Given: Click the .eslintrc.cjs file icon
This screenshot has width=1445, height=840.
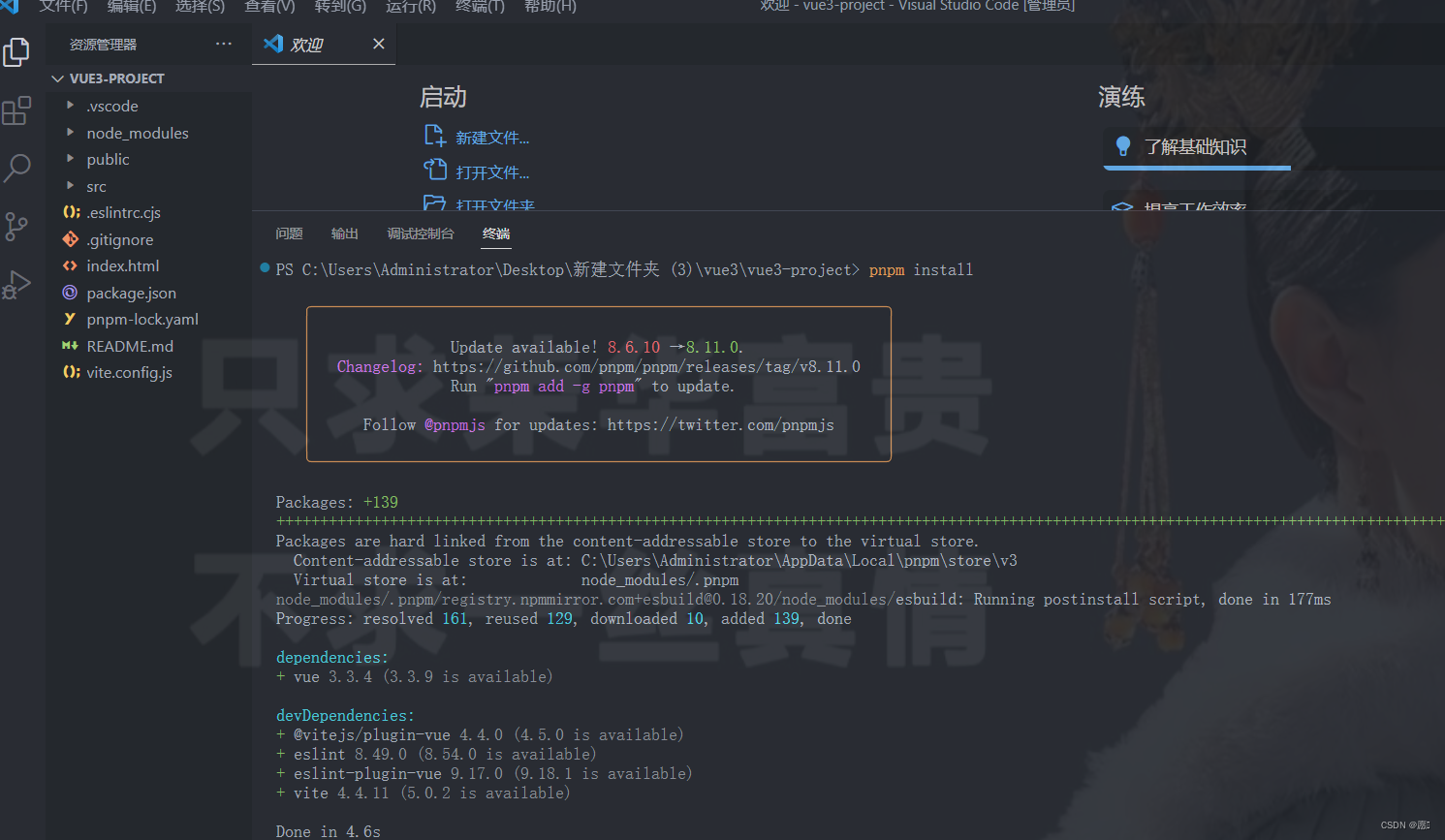Looking at the screenshot, I should (x=71, y=211).
